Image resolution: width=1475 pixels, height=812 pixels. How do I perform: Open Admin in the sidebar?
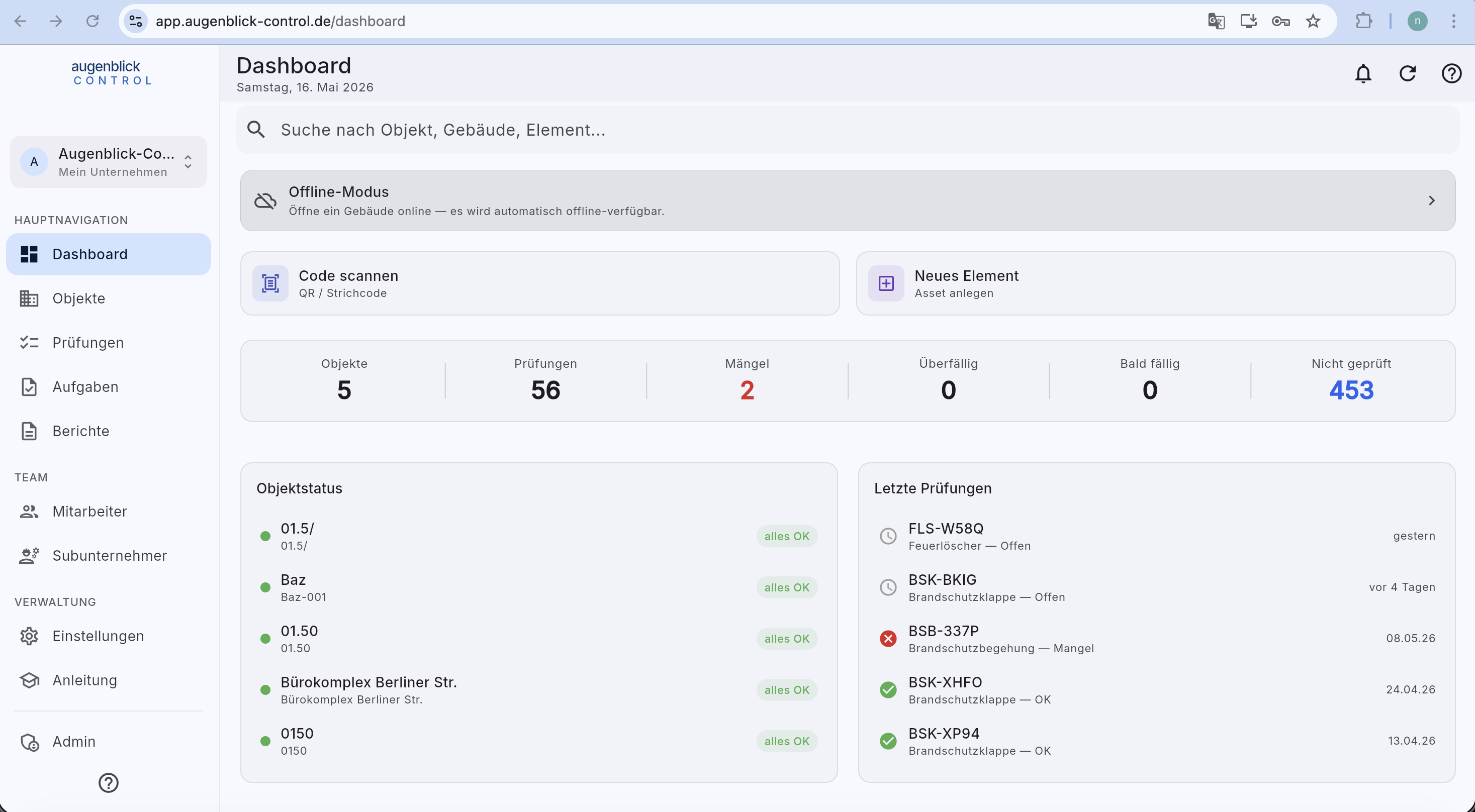[x=108, y=741]
